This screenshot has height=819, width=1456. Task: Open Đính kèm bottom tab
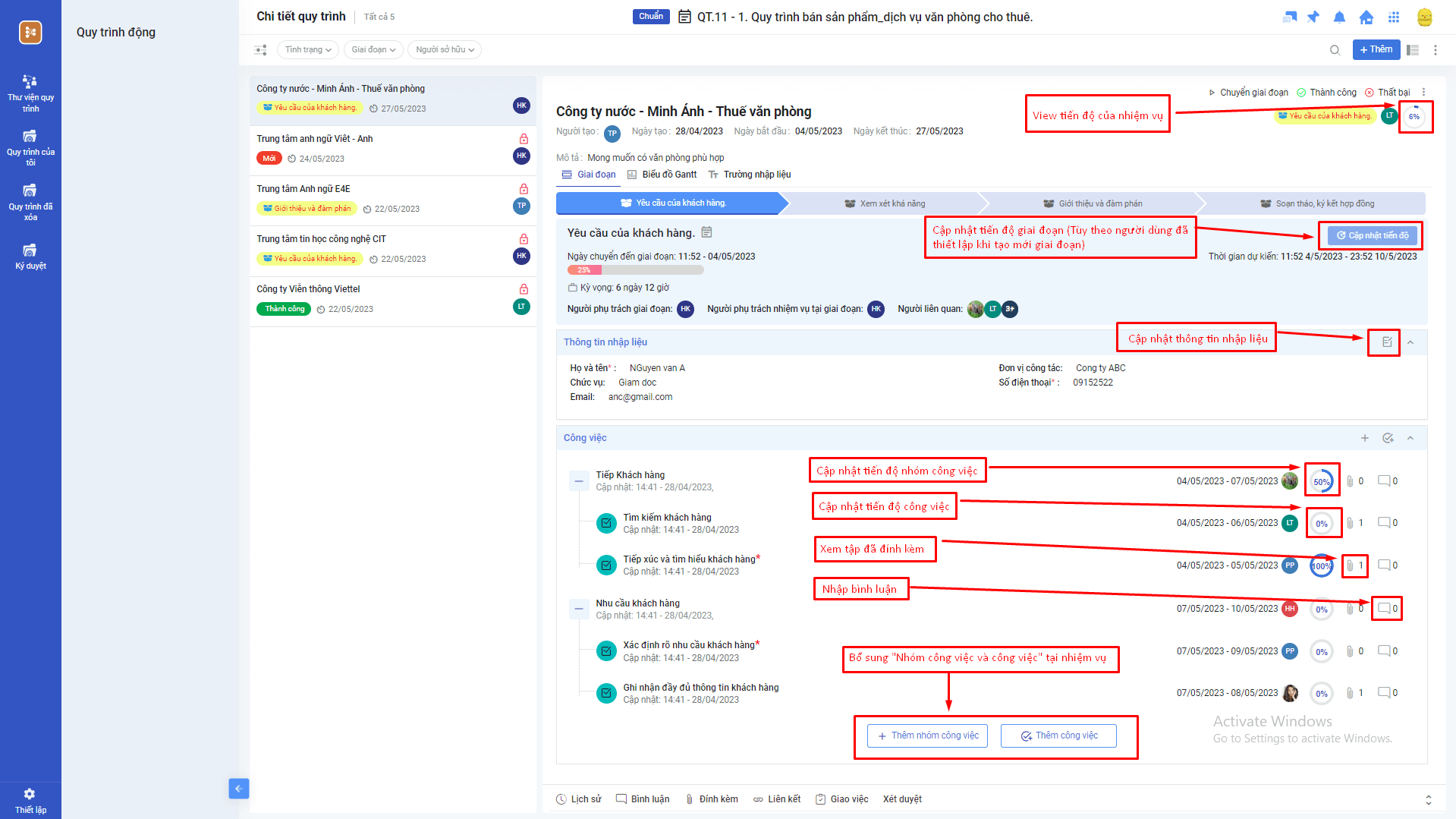tap(712, 799)
